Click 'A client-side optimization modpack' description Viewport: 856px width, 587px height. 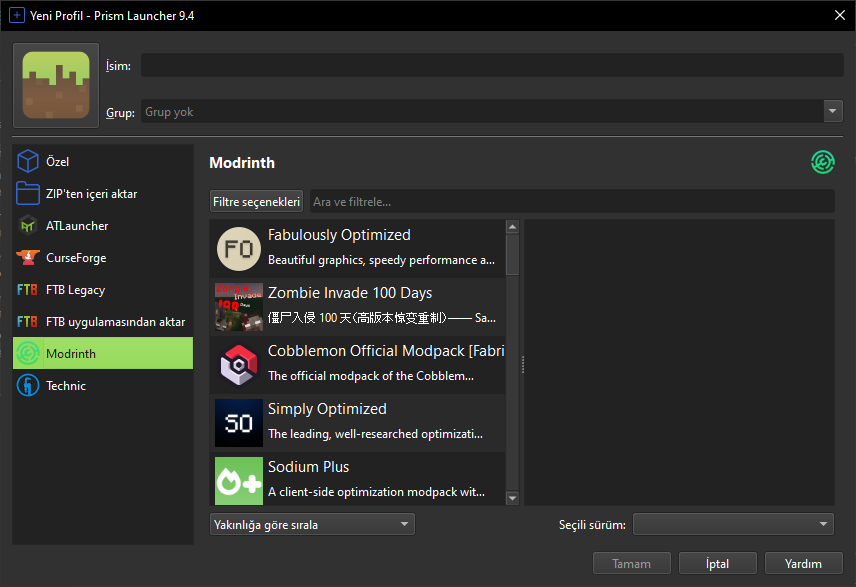coord(376,491)
